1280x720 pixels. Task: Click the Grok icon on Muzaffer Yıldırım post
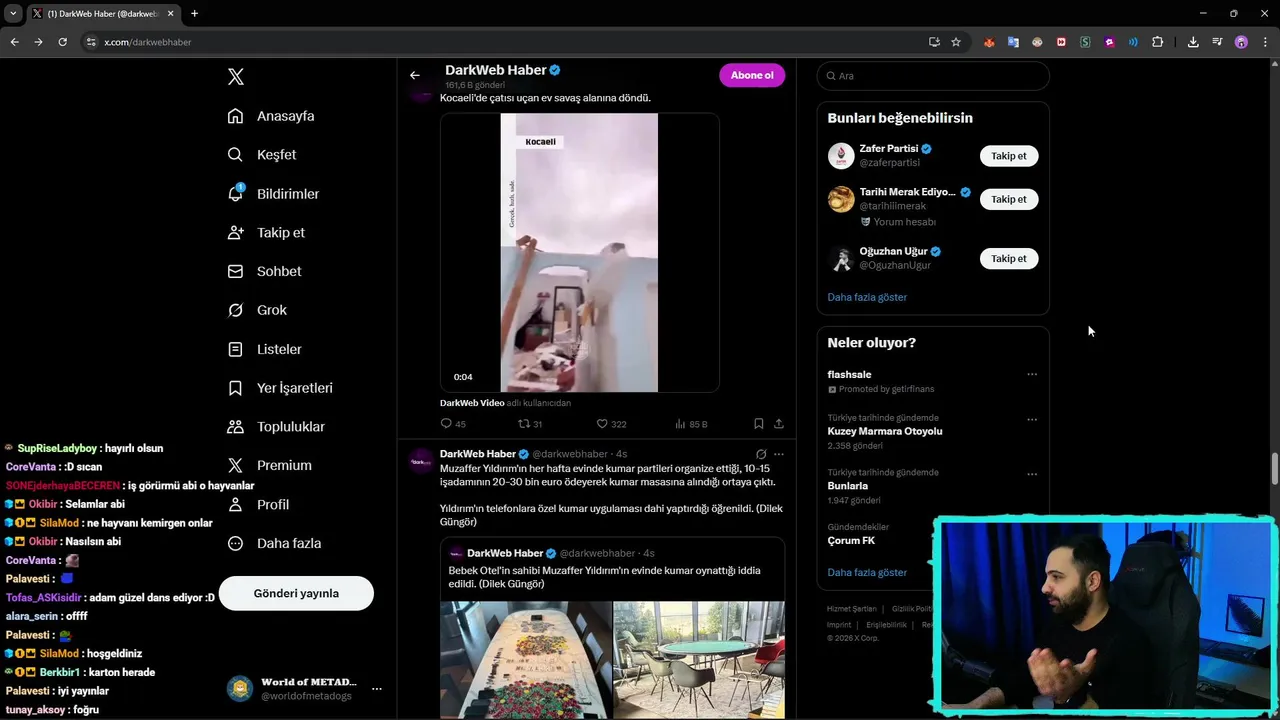coord(761,454)
